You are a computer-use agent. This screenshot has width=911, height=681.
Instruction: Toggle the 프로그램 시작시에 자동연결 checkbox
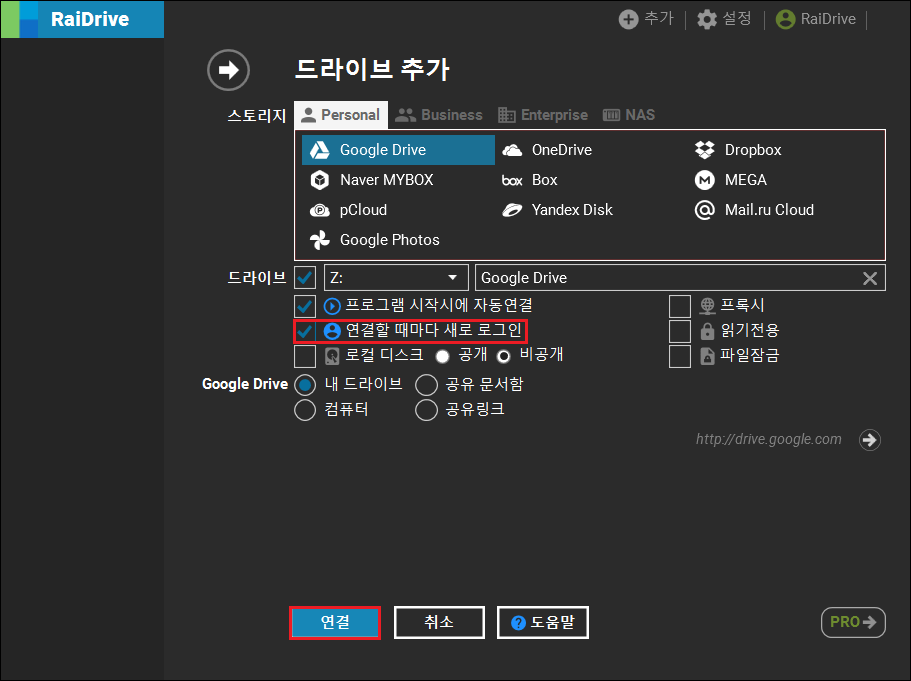pos(305,306)
